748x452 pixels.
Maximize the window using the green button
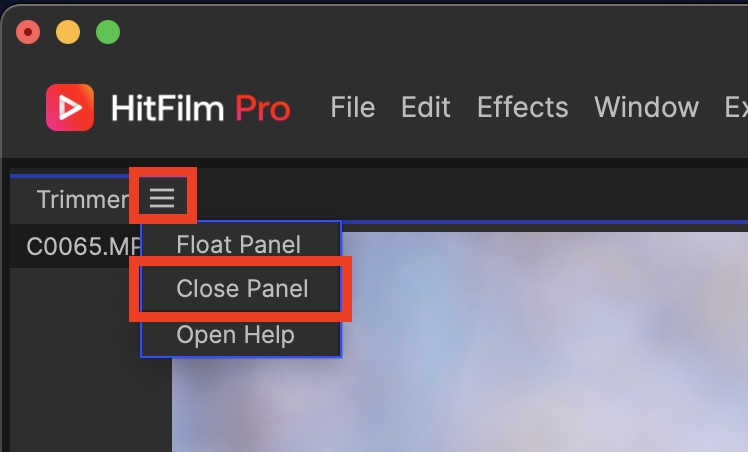pos(108,33)
